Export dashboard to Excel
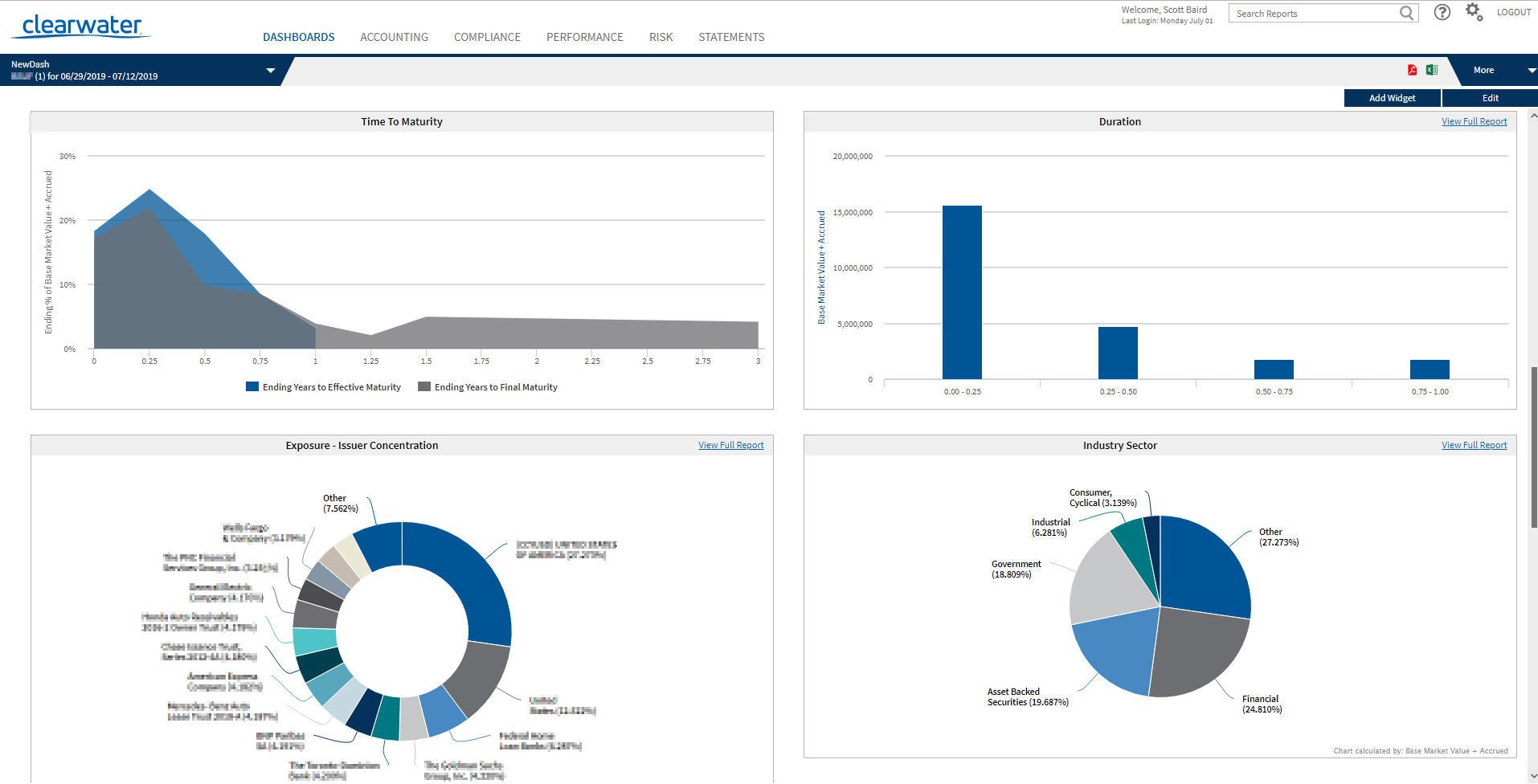This screenshot has height=784, width=1538. (1432, 70)
